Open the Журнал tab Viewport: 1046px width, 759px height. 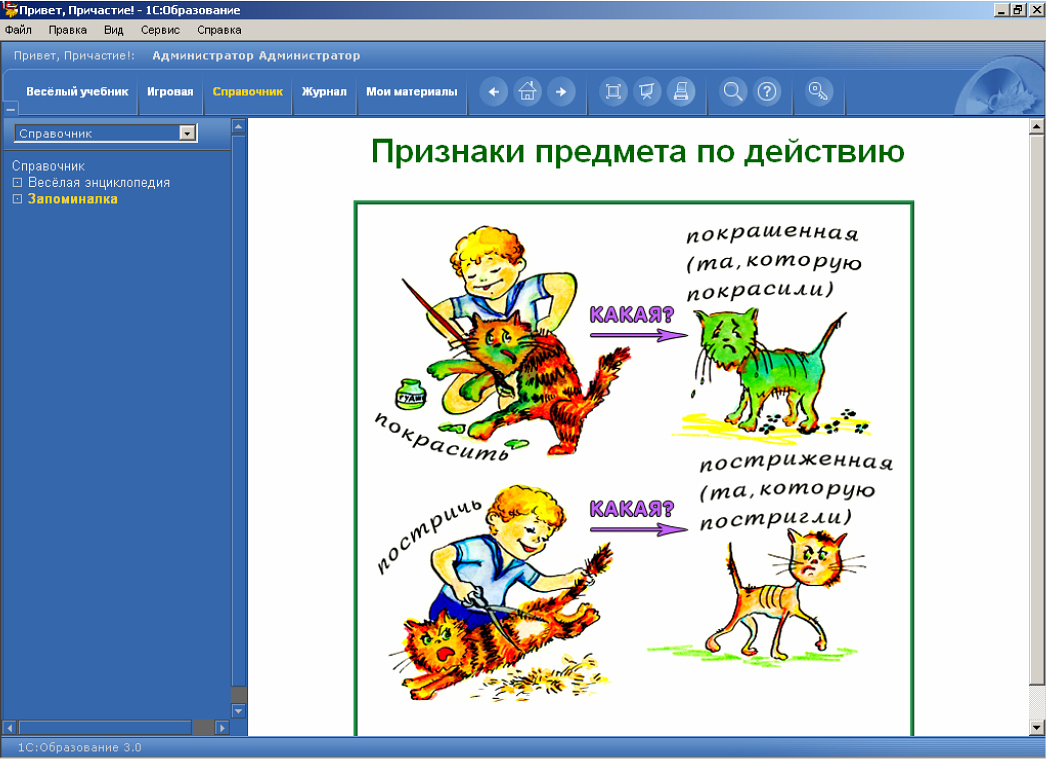(x=324, y=92)
